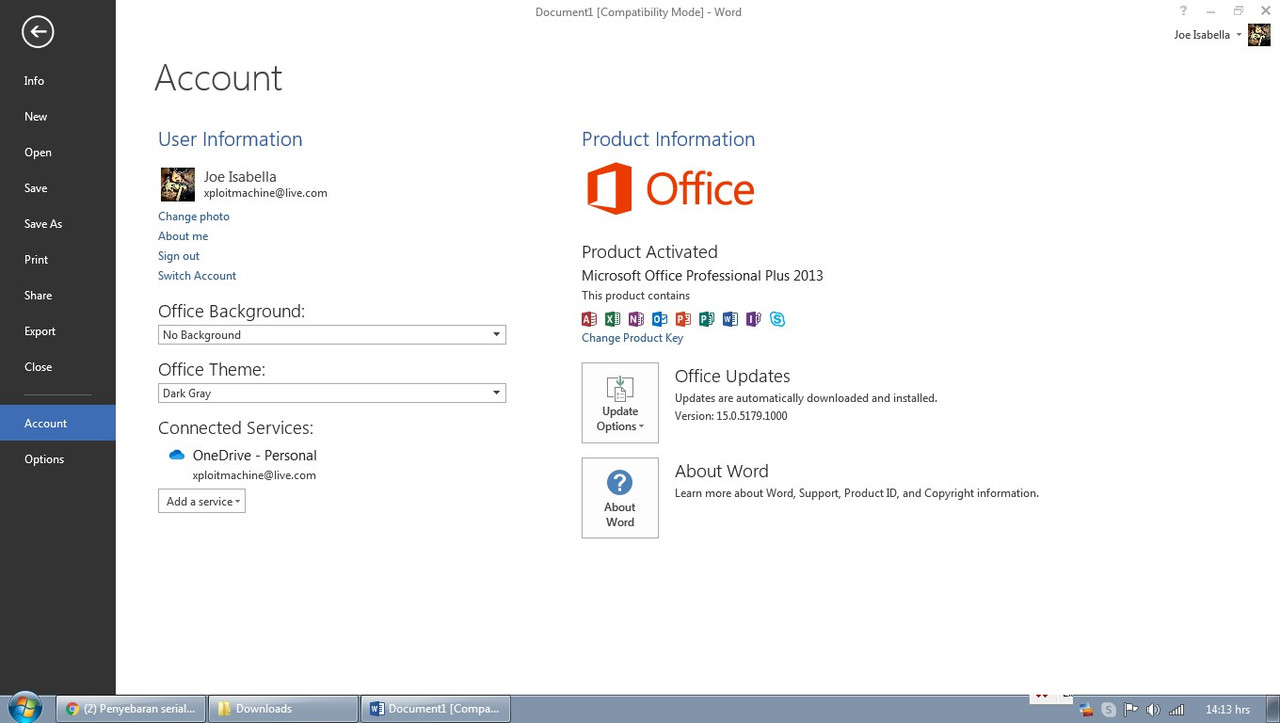This screenshot has width=1280, height=723.
Task: Click the About Word button
Action: pos(620,498)
